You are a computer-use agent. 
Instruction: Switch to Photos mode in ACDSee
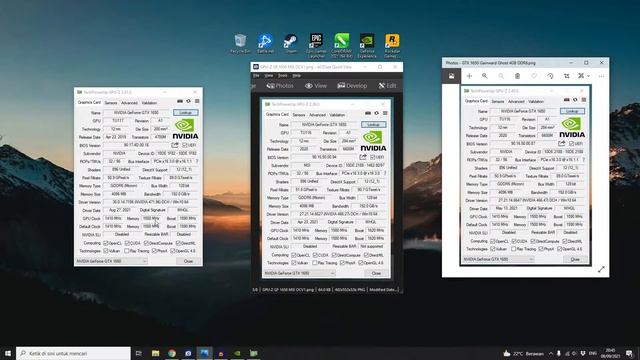pos(280,86)
